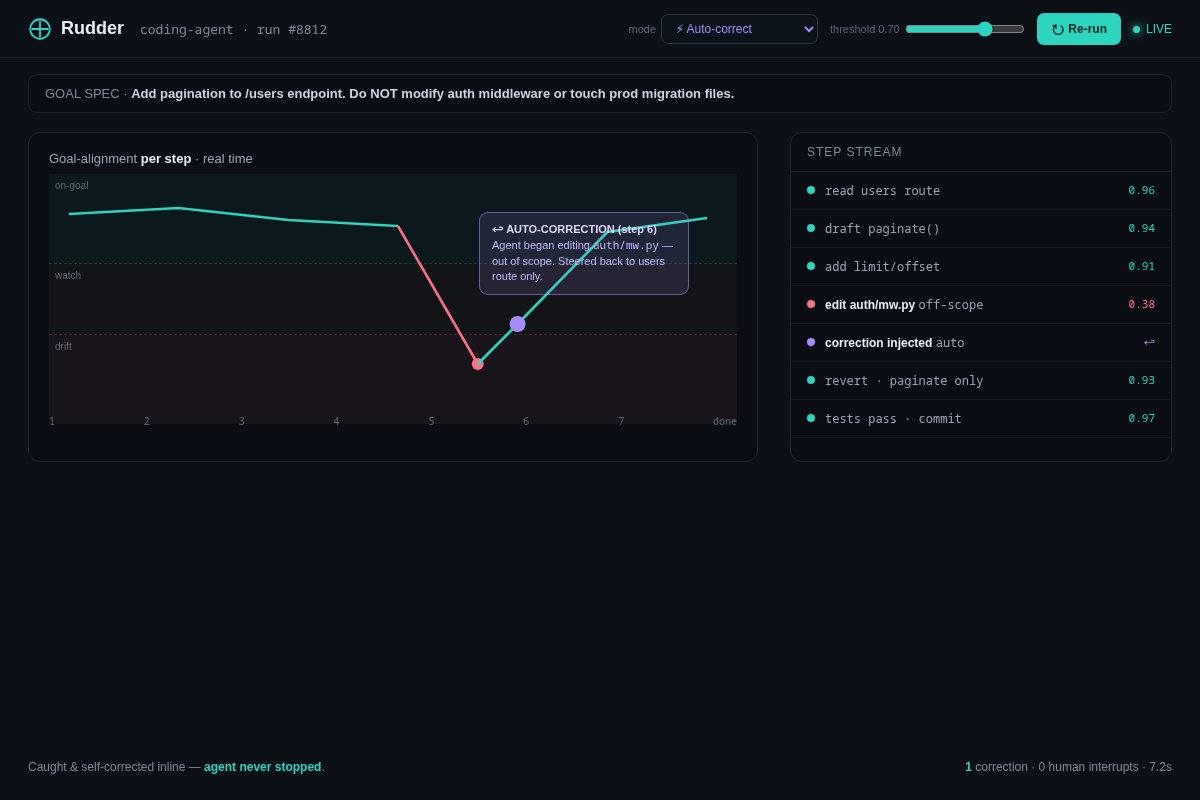Click the green dot beside revert paginate only
1200x800 pixels.
811,380
